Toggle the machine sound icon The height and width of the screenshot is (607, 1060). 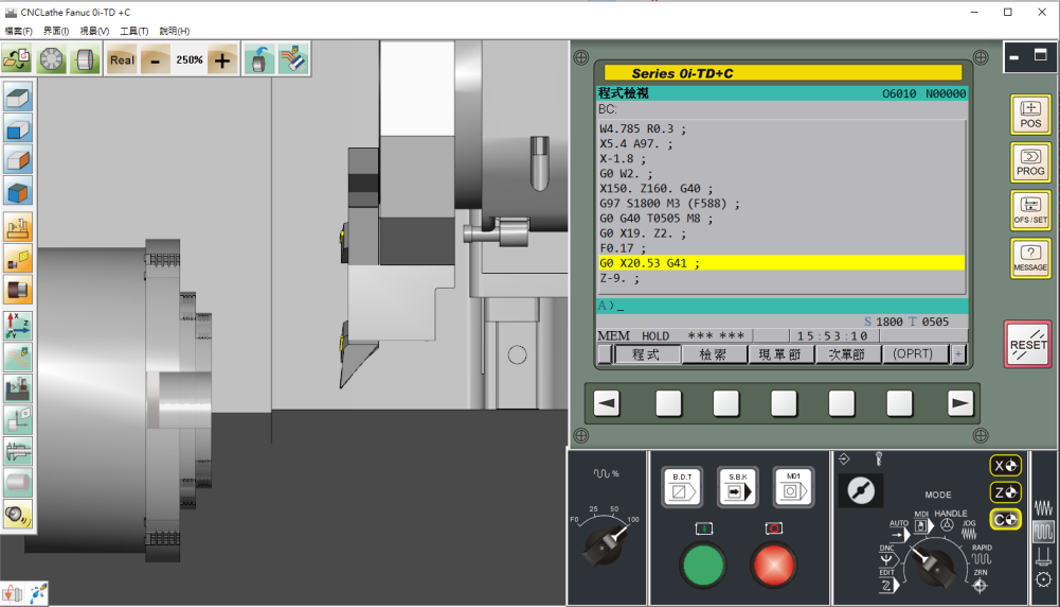(x=18, y=515)
